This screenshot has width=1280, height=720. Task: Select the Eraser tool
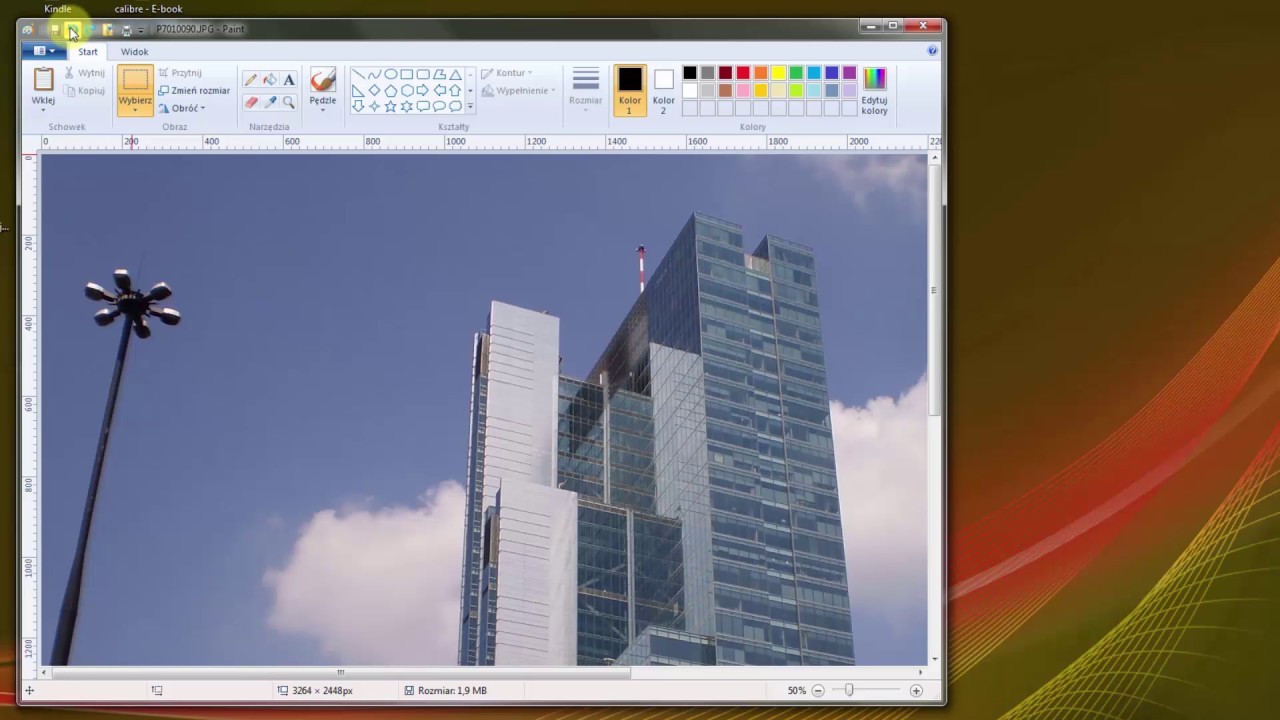(251, 102)
